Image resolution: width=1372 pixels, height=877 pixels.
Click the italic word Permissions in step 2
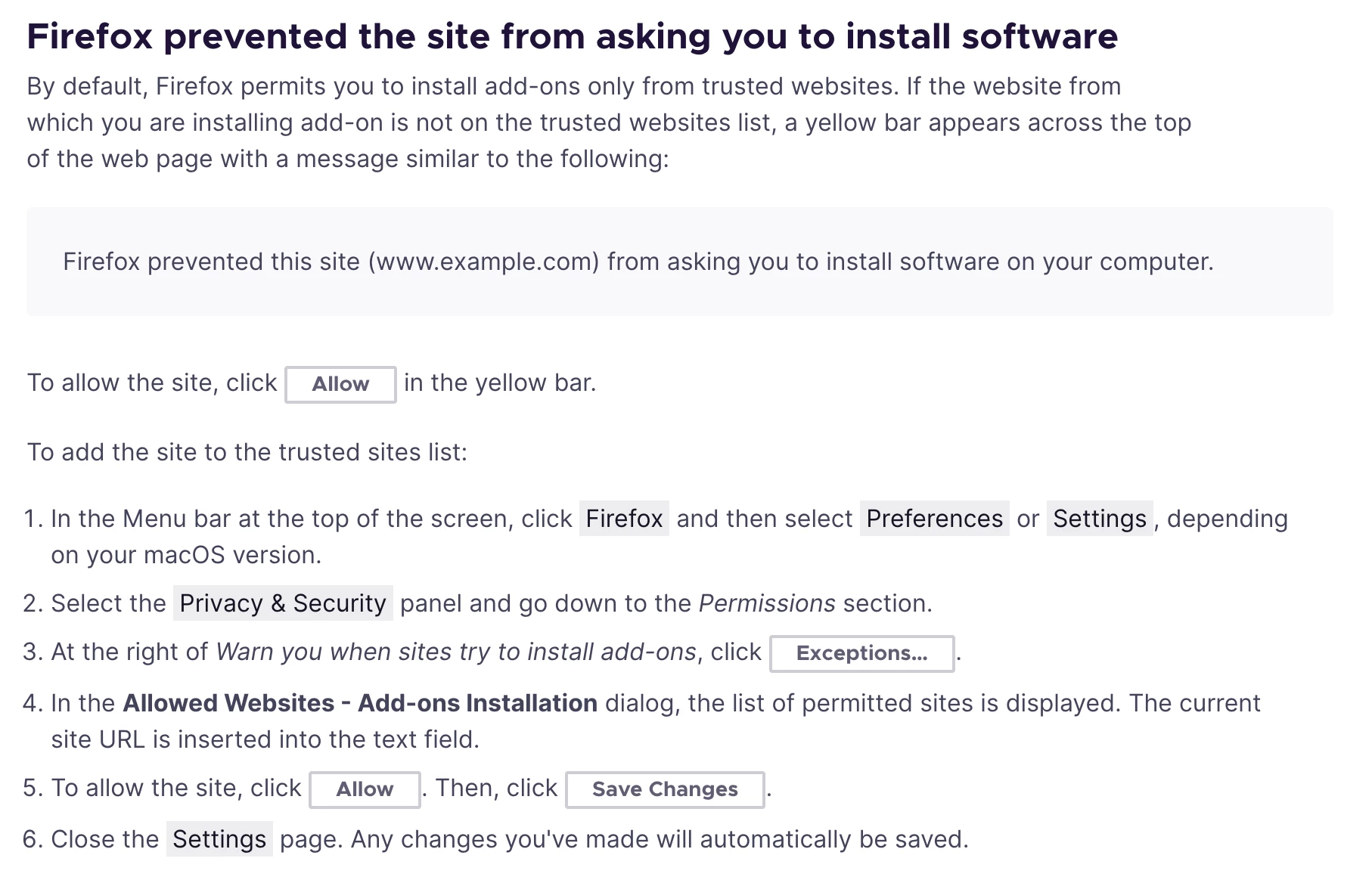(x=767, y=603)
